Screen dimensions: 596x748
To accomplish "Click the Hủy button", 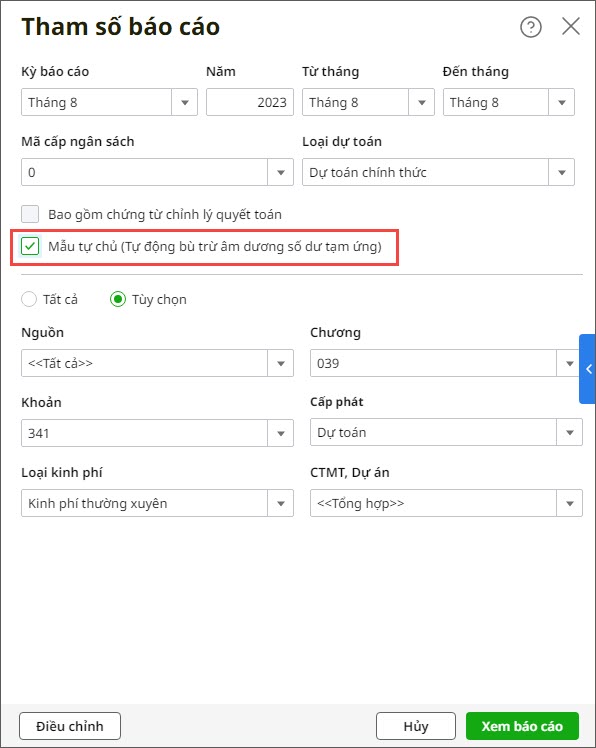I will click(416, 726).
